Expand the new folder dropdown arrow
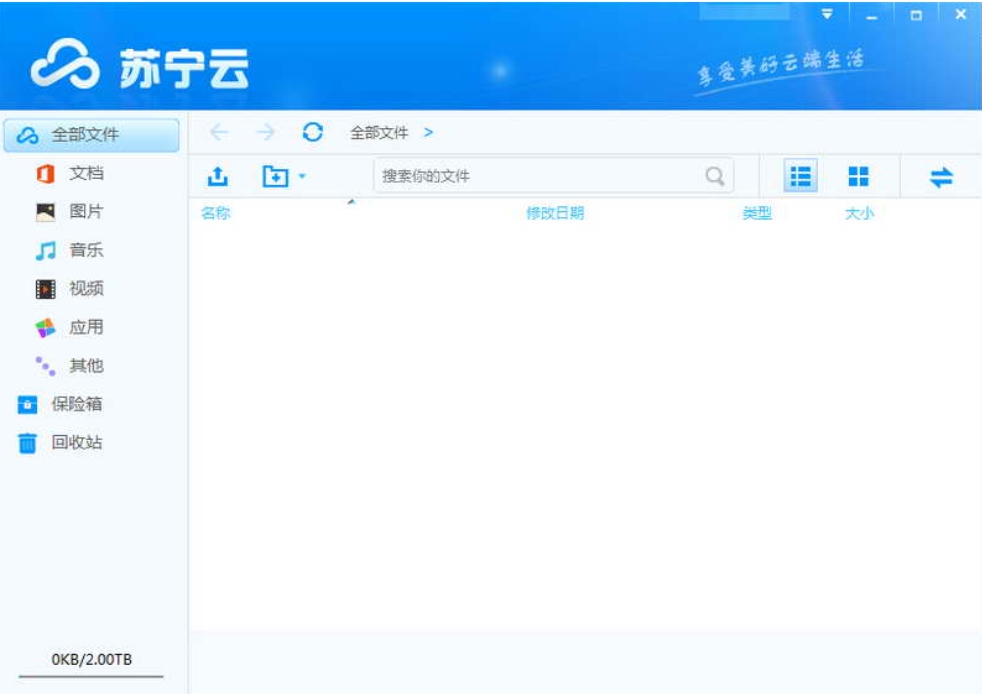The image size is (982, 694). (302, 177)
